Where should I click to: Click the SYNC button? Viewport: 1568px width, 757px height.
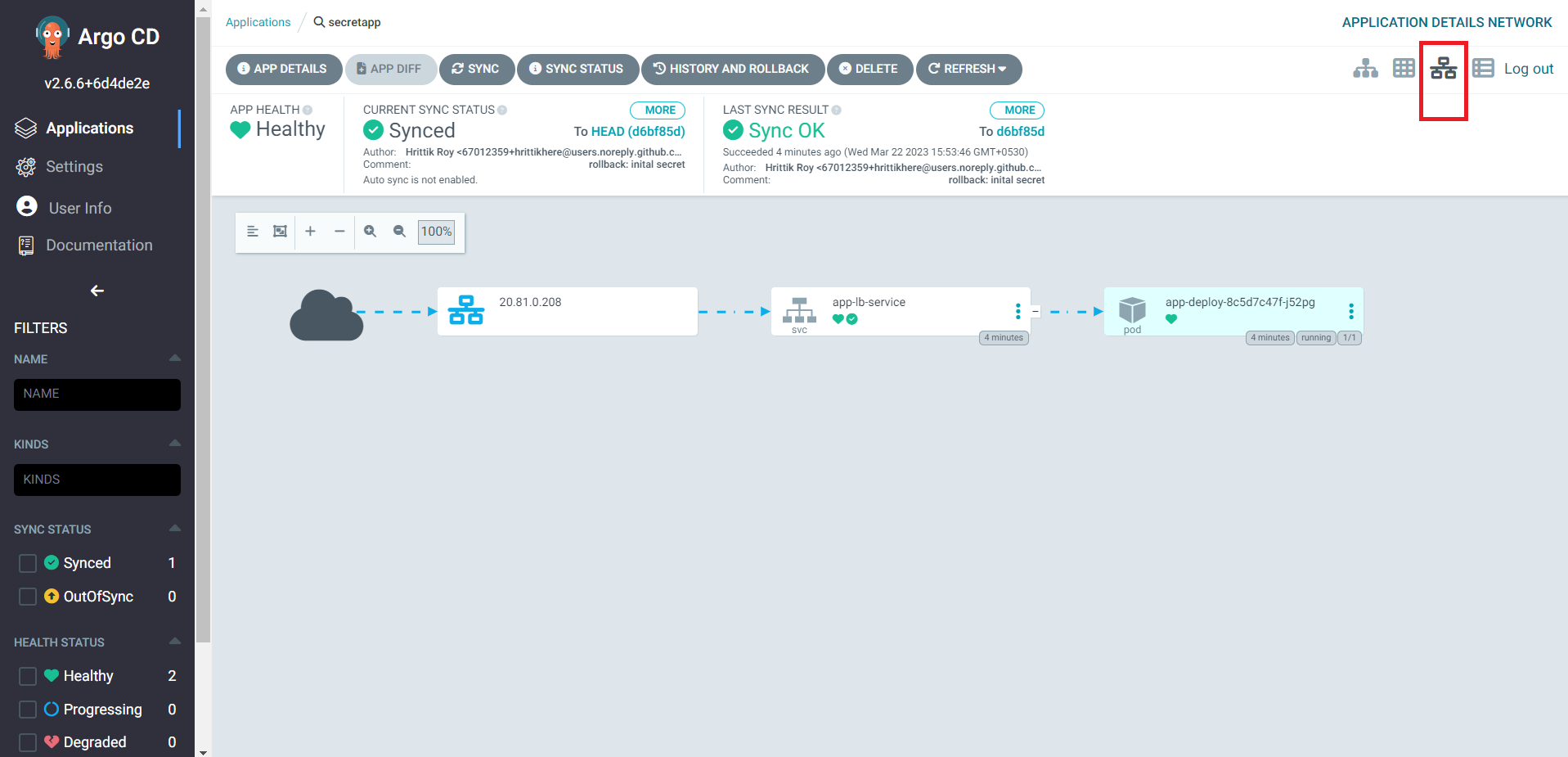tap(477, 69)
